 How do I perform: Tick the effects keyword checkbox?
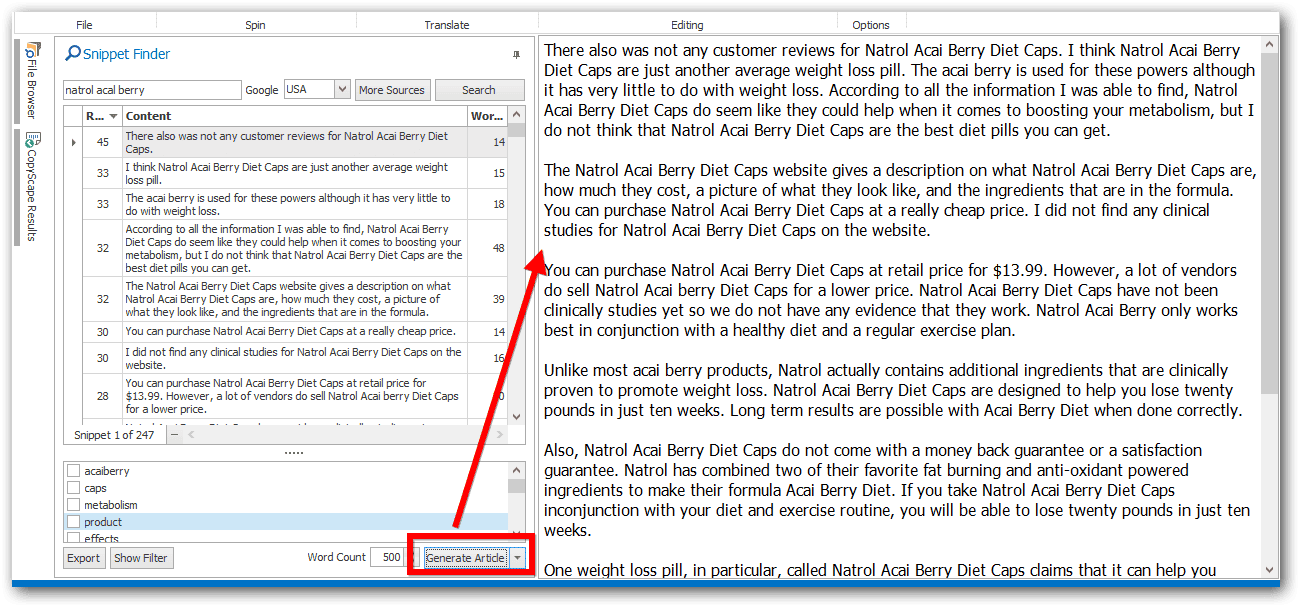[x=73, y=539]
